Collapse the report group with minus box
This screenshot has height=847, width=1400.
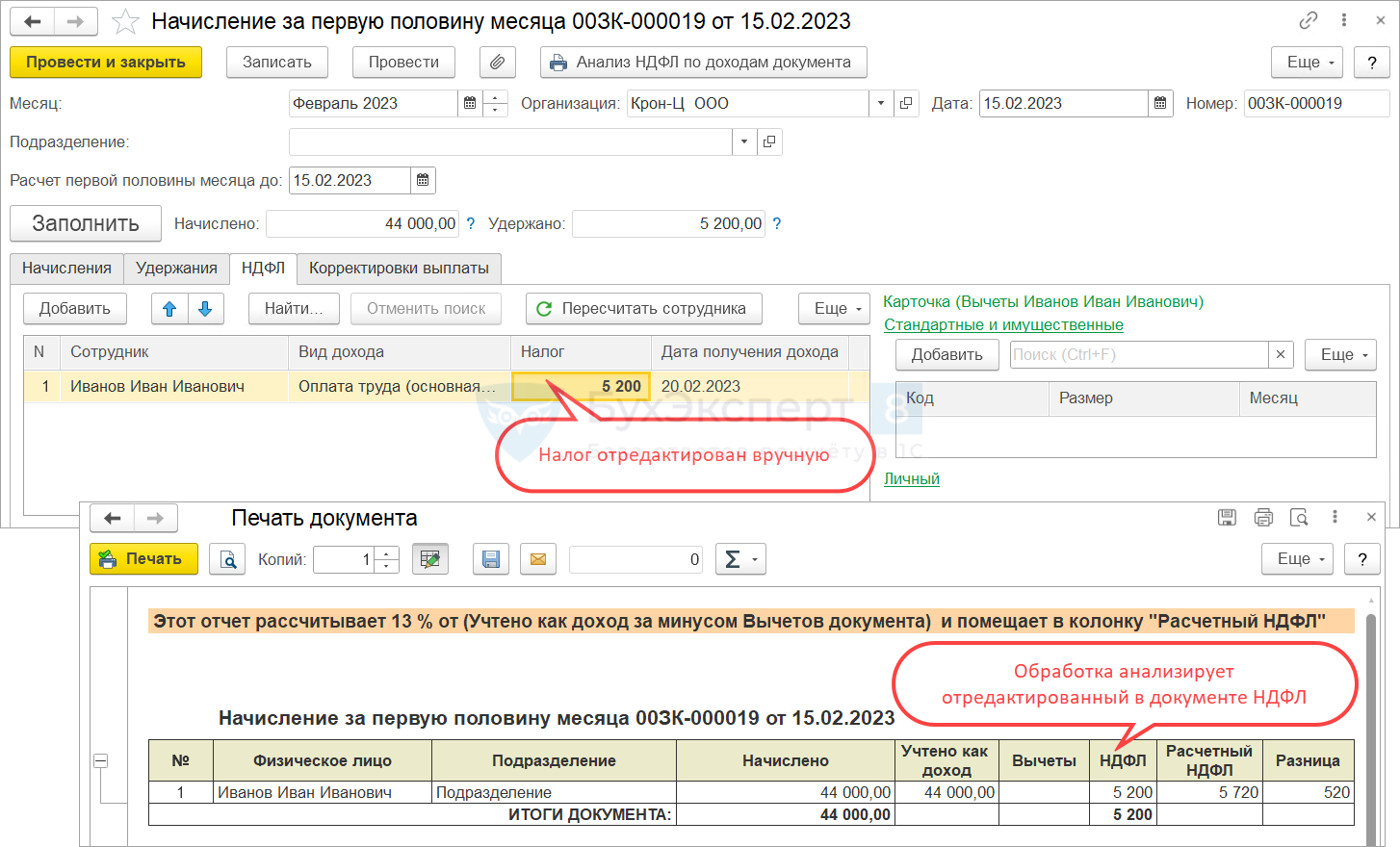pyautogui.click(x=100, y=760)
